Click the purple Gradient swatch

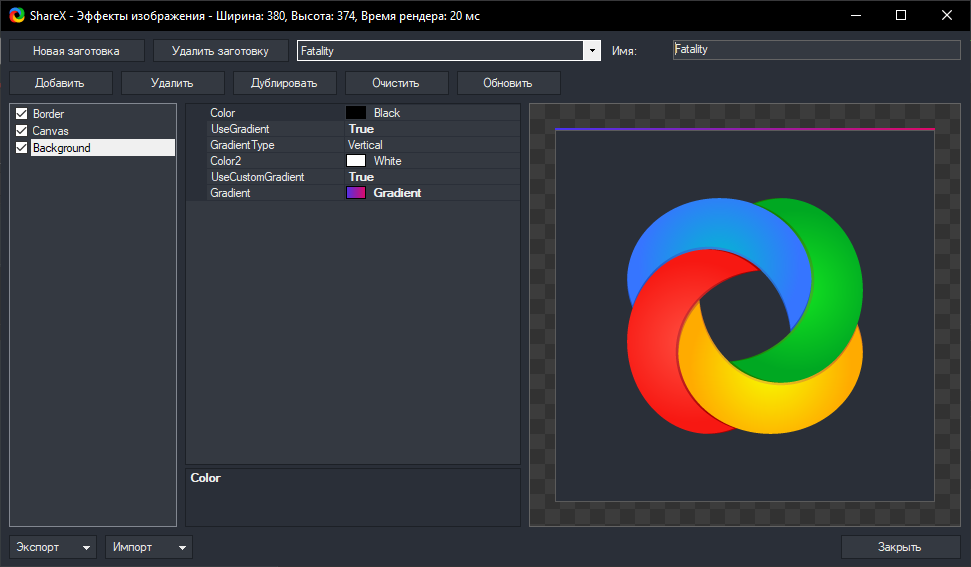[355, 193]
